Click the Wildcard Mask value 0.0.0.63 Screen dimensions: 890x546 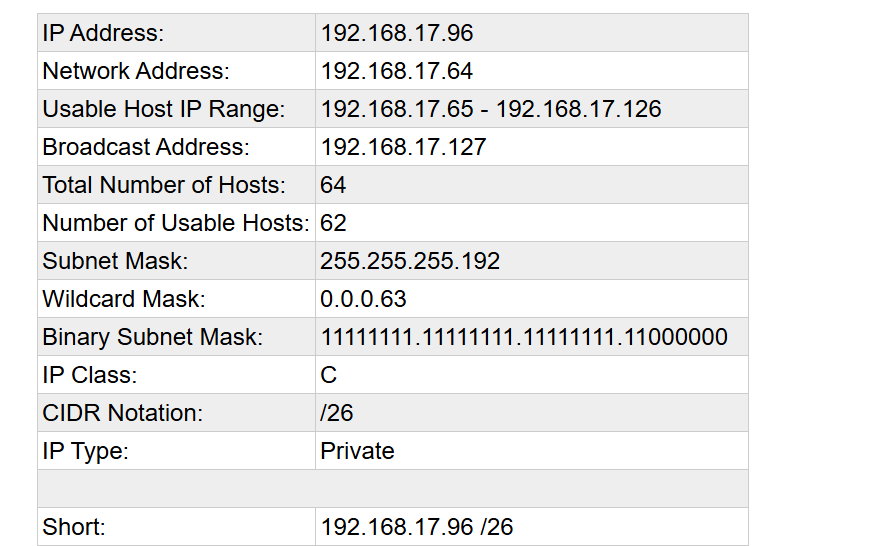click(x=363, y=299)
